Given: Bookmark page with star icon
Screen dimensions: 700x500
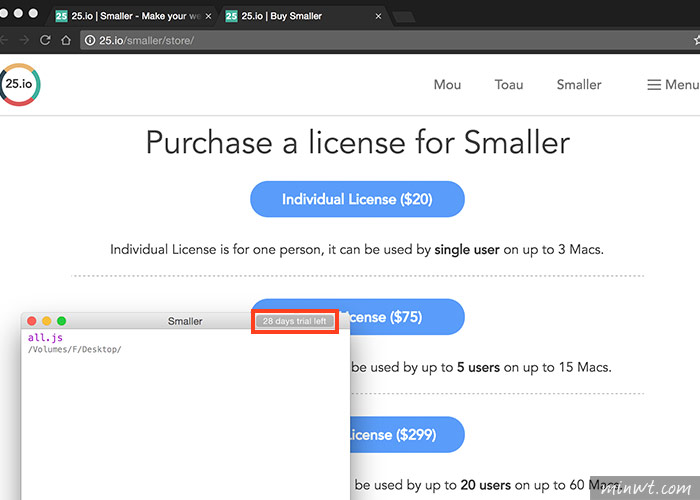Looking at the screenshot, I should click(x=696, y=40).
